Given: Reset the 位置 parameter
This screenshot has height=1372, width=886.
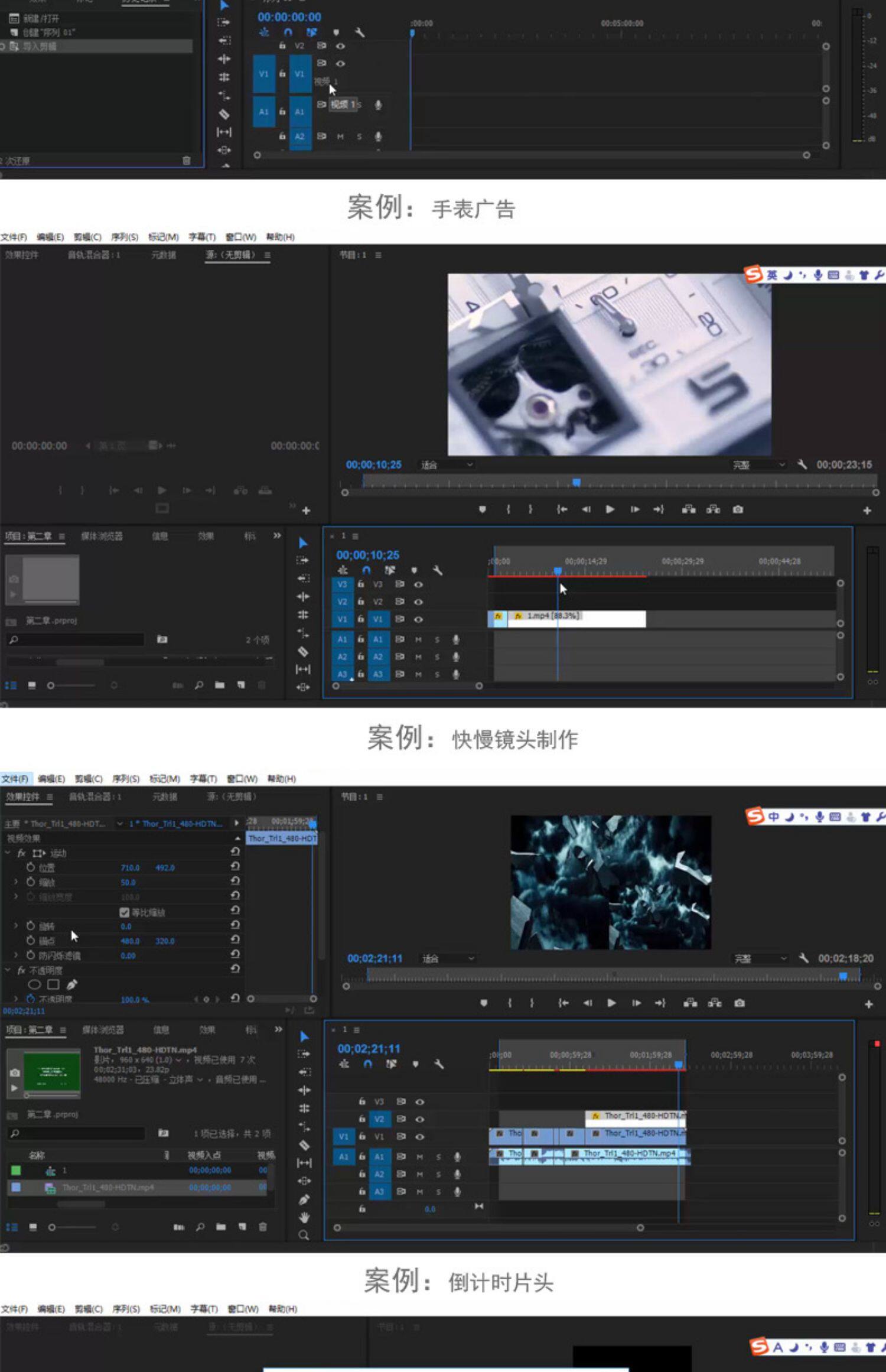Looking at the screenshot, I should 235,866.
